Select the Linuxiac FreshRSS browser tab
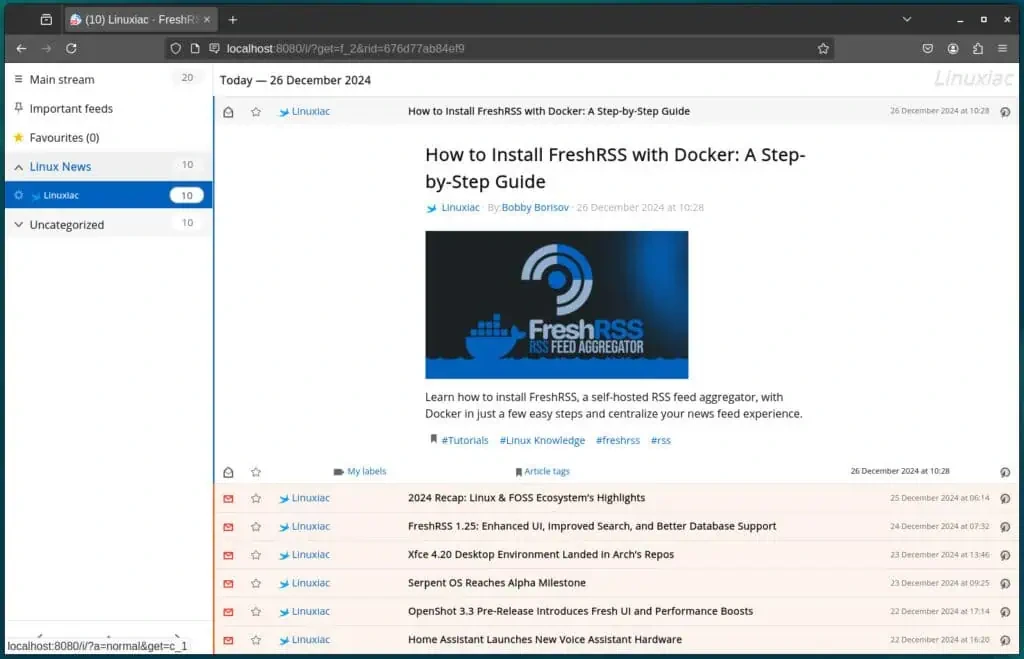 (140, 19)
